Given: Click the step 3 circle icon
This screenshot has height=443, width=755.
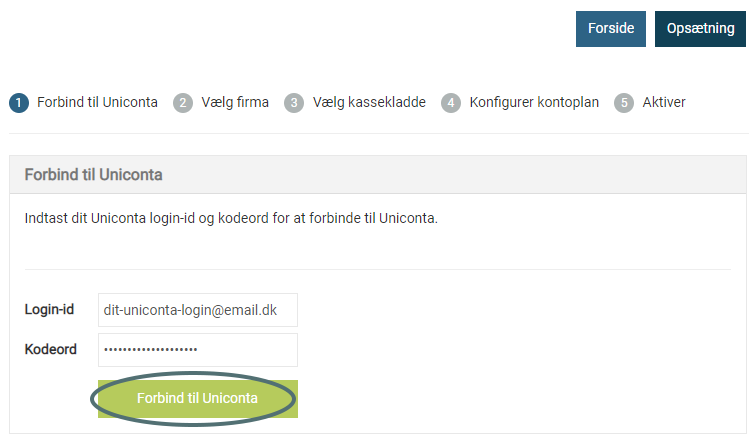Looking at the screenshot, I should coord(294,103).
